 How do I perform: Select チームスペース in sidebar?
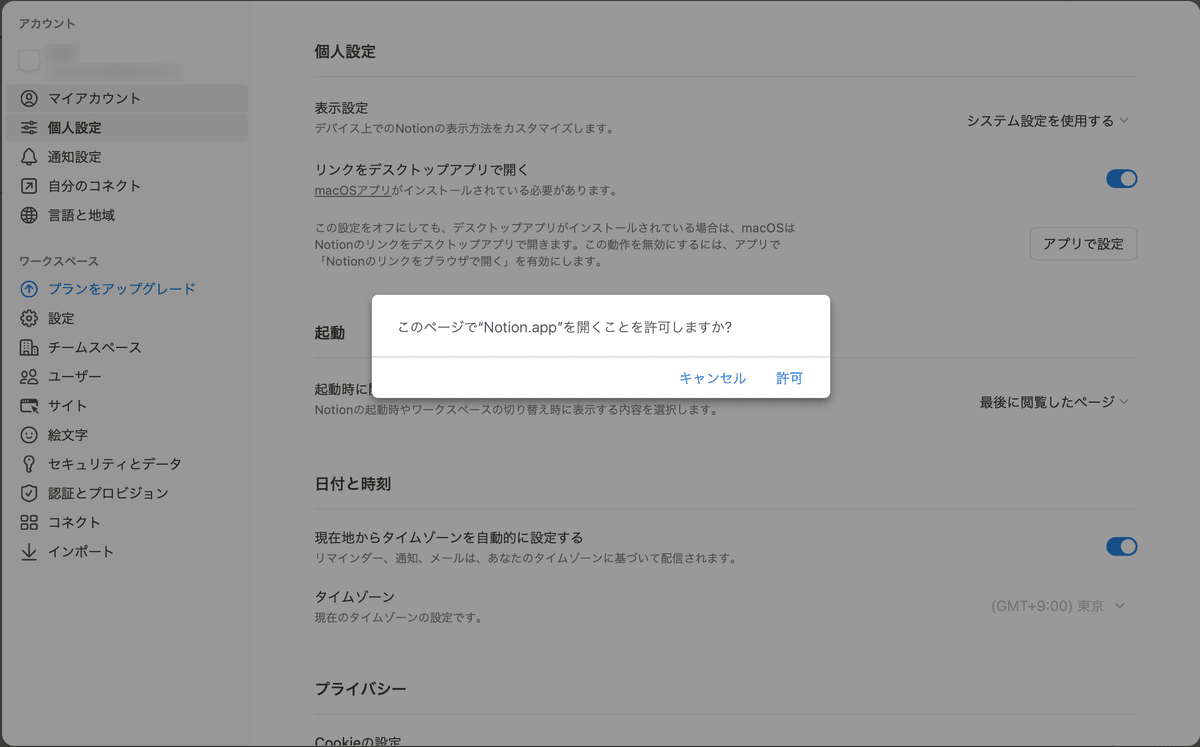[x=126, y=347]
